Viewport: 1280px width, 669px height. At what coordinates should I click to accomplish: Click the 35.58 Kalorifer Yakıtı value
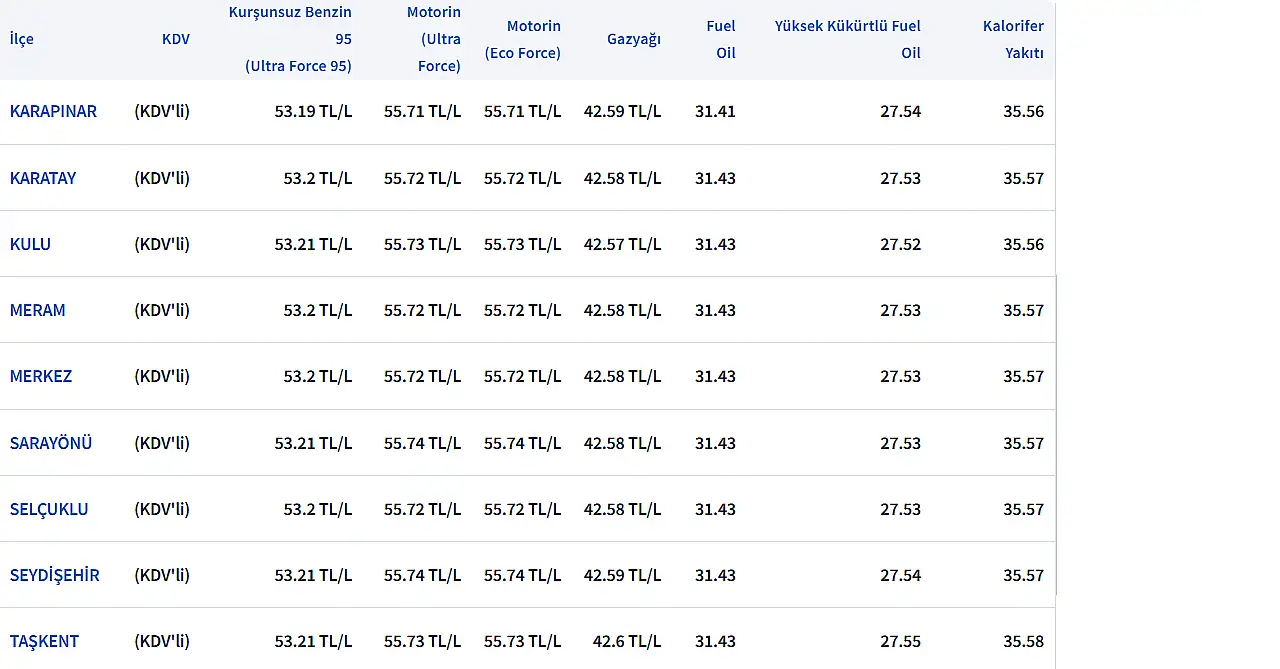pos(1023,641)
